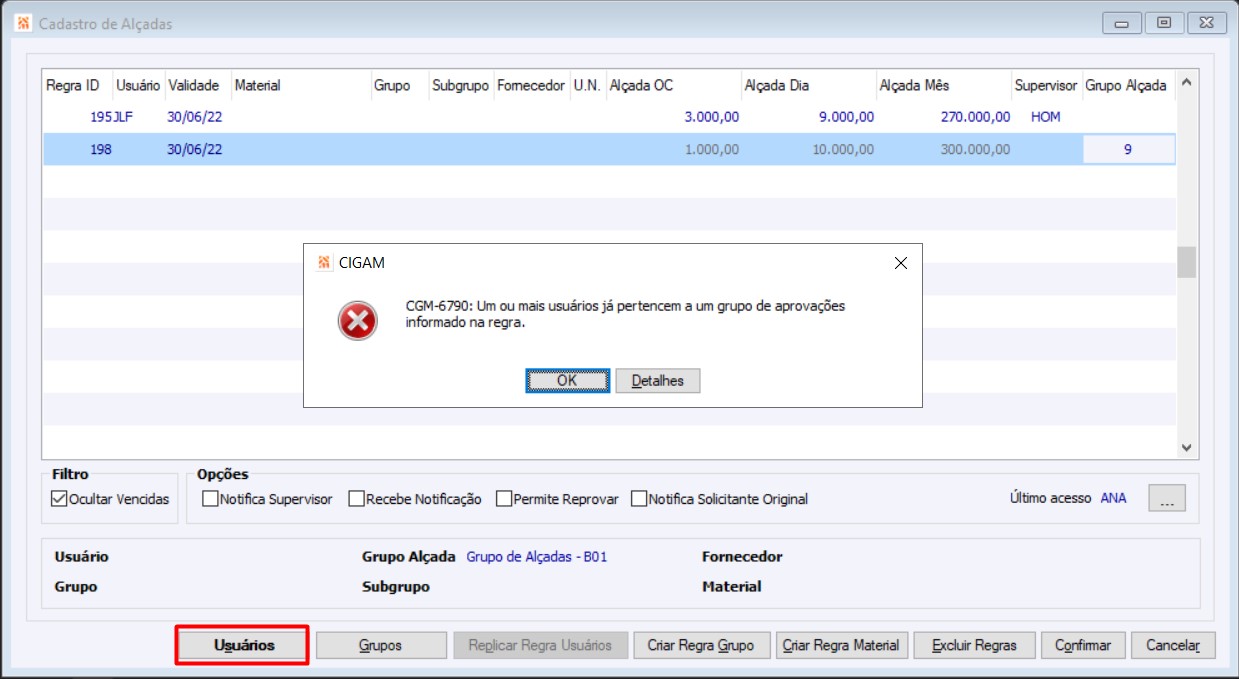Open the ellipsis button beside Último acesso
This screenshot has width=1239, height=679.
1167,499
